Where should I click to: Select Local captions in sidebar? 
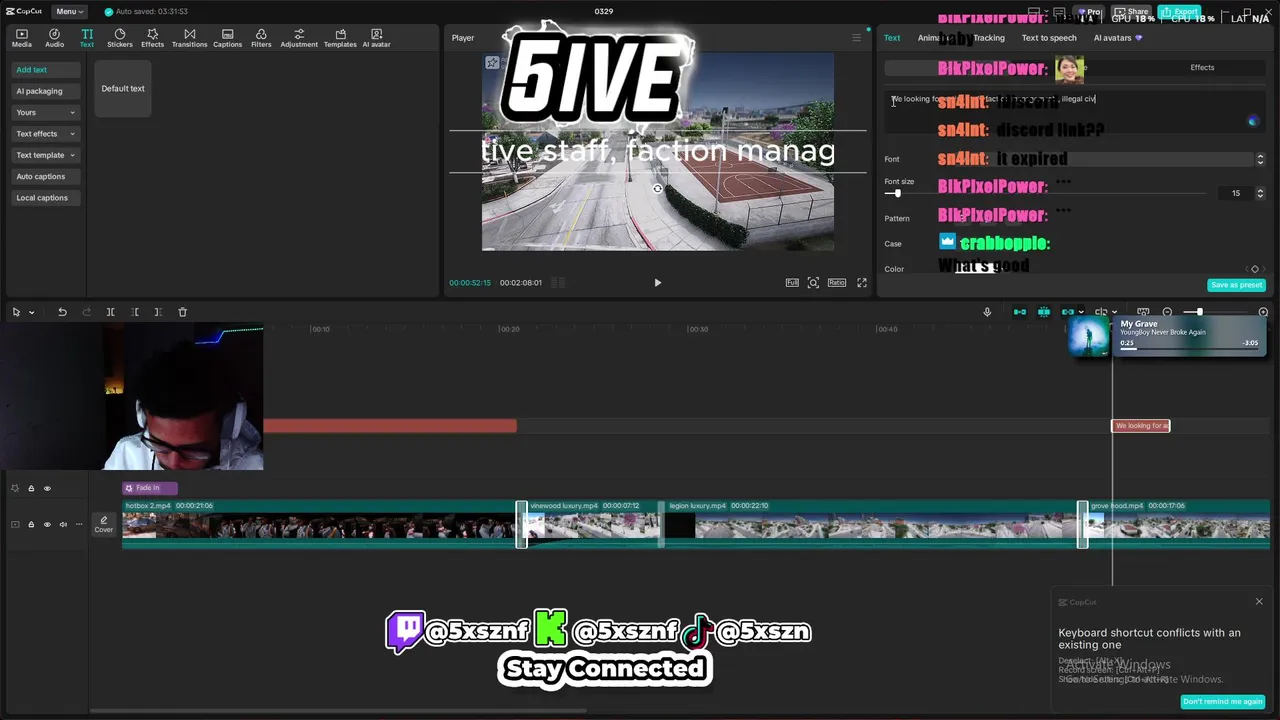tap(45, 198)
